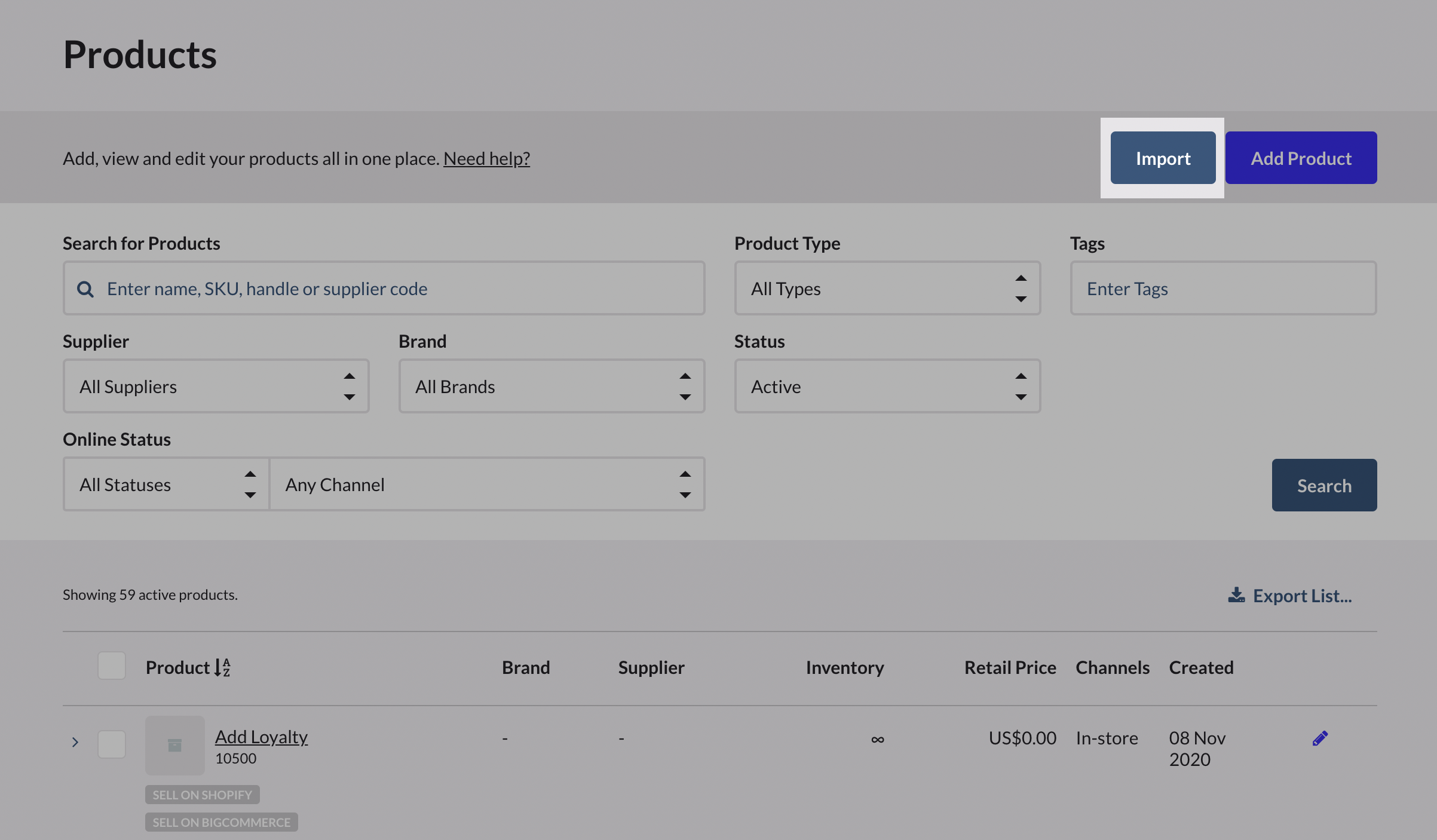Click the Add Product button
1437x840 pixels.
pos(1301,158)
